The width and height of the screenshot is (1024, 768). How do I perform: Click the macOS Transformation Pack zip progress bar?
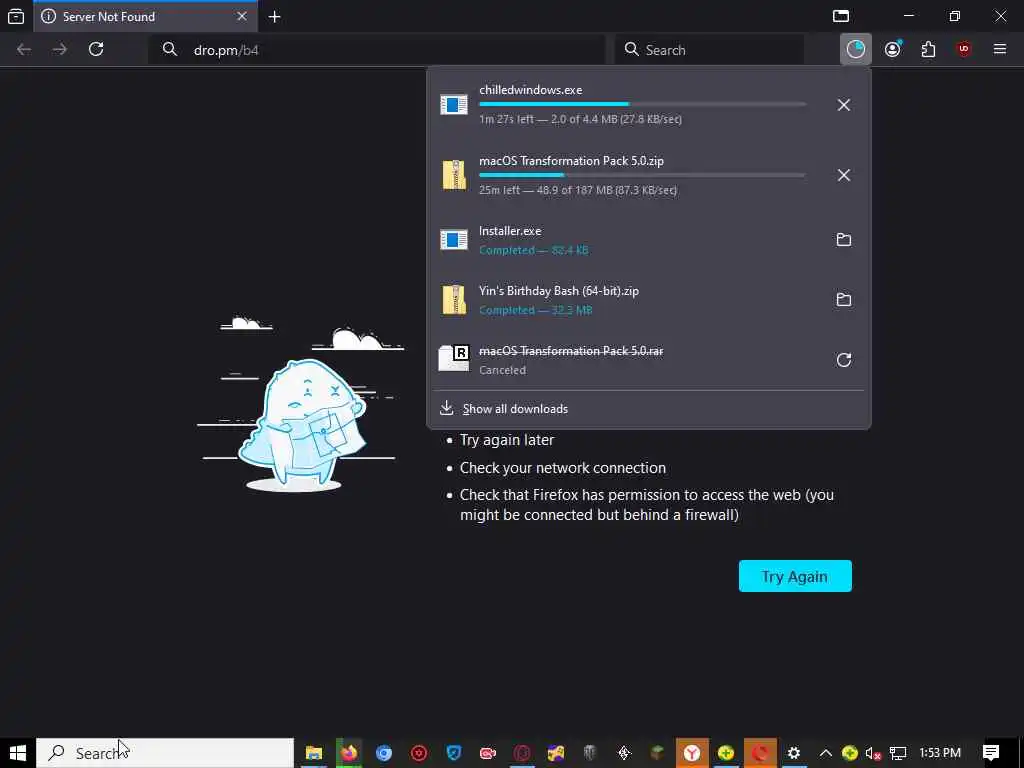[643, 175]
